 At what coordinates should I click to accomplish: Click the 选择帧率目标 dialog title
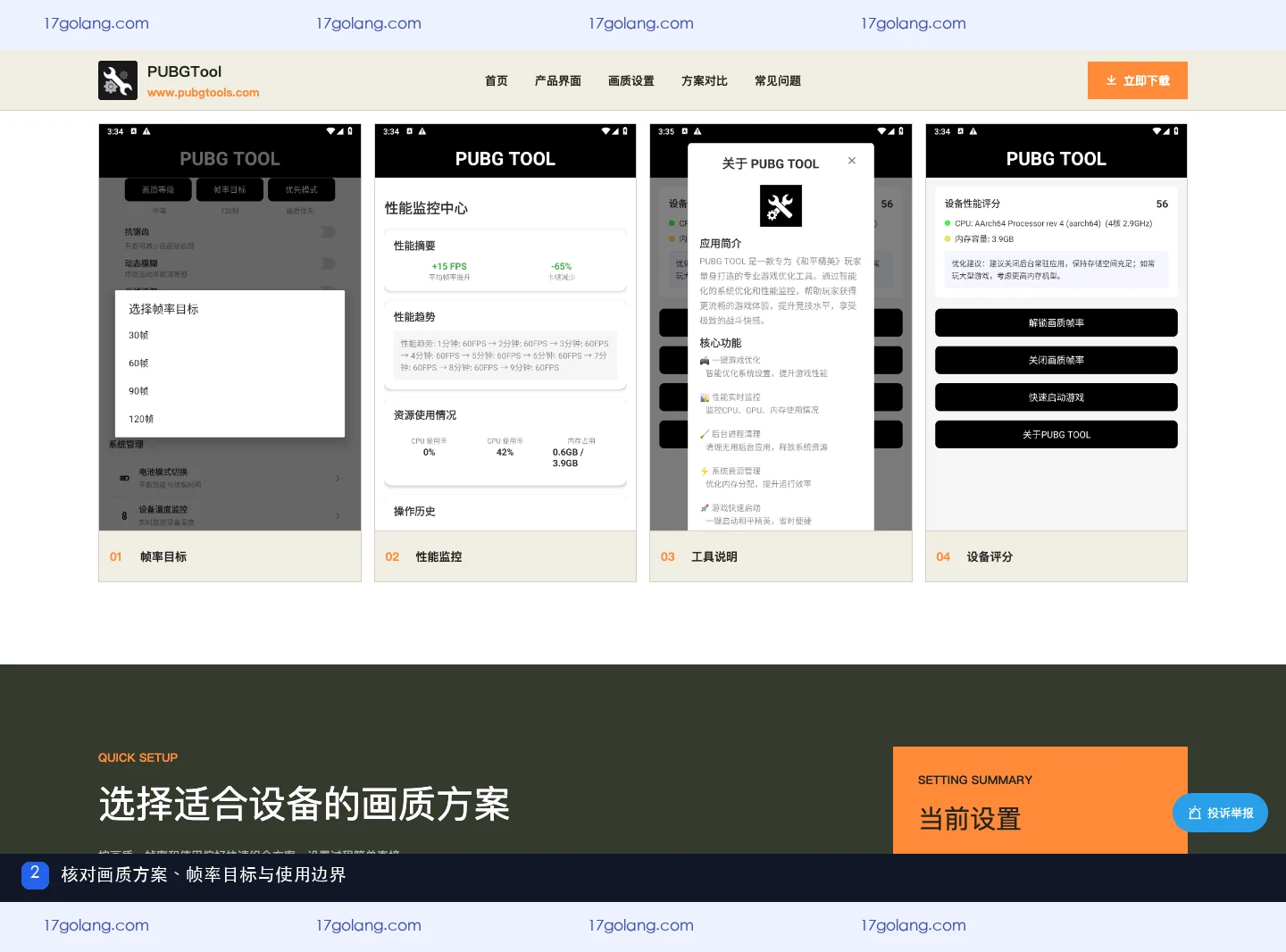click(163, 309)
